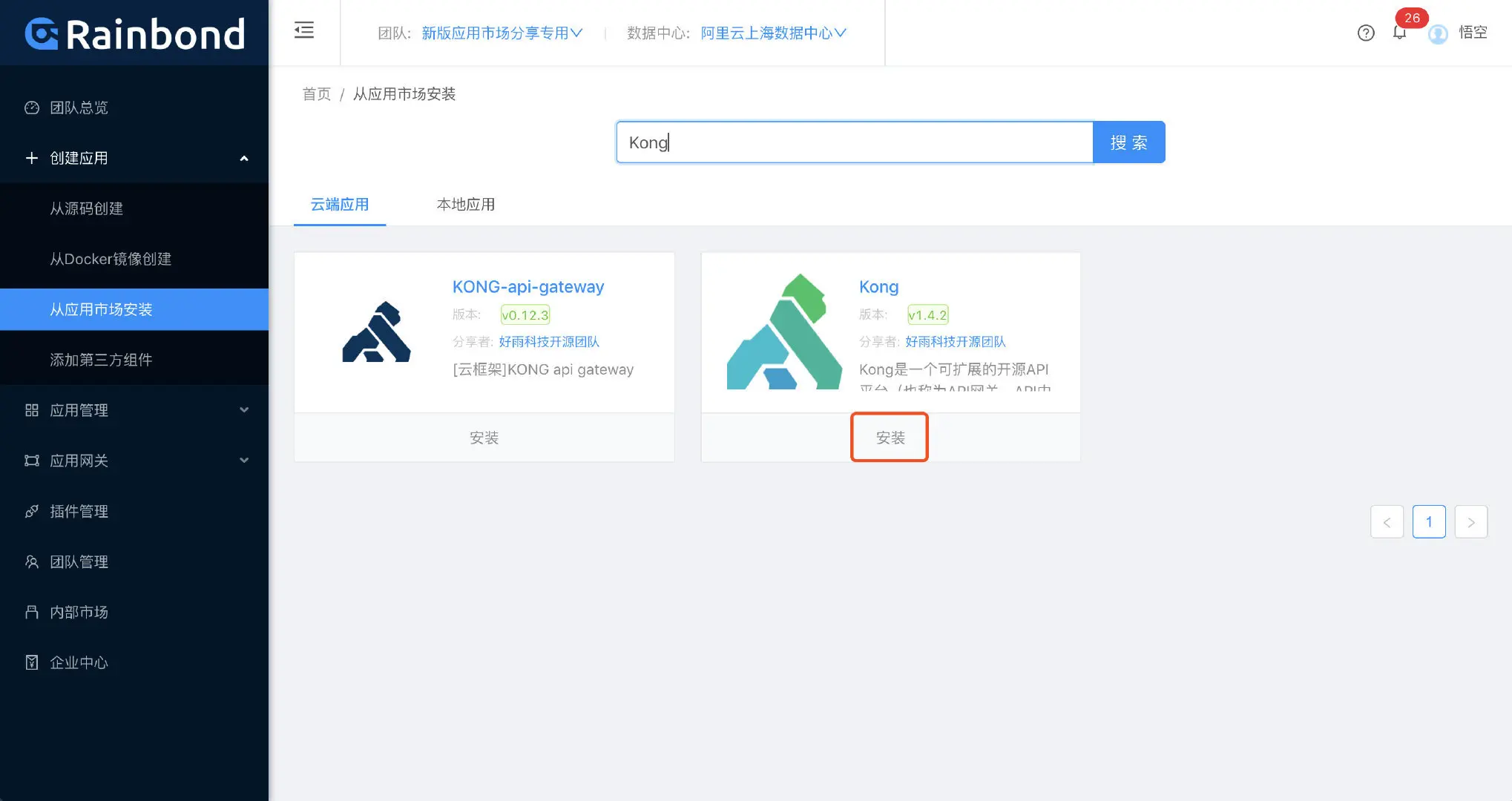Select the 应用管理 icon in the sidebar
1512x801 pixels.
tap(31, 410)
